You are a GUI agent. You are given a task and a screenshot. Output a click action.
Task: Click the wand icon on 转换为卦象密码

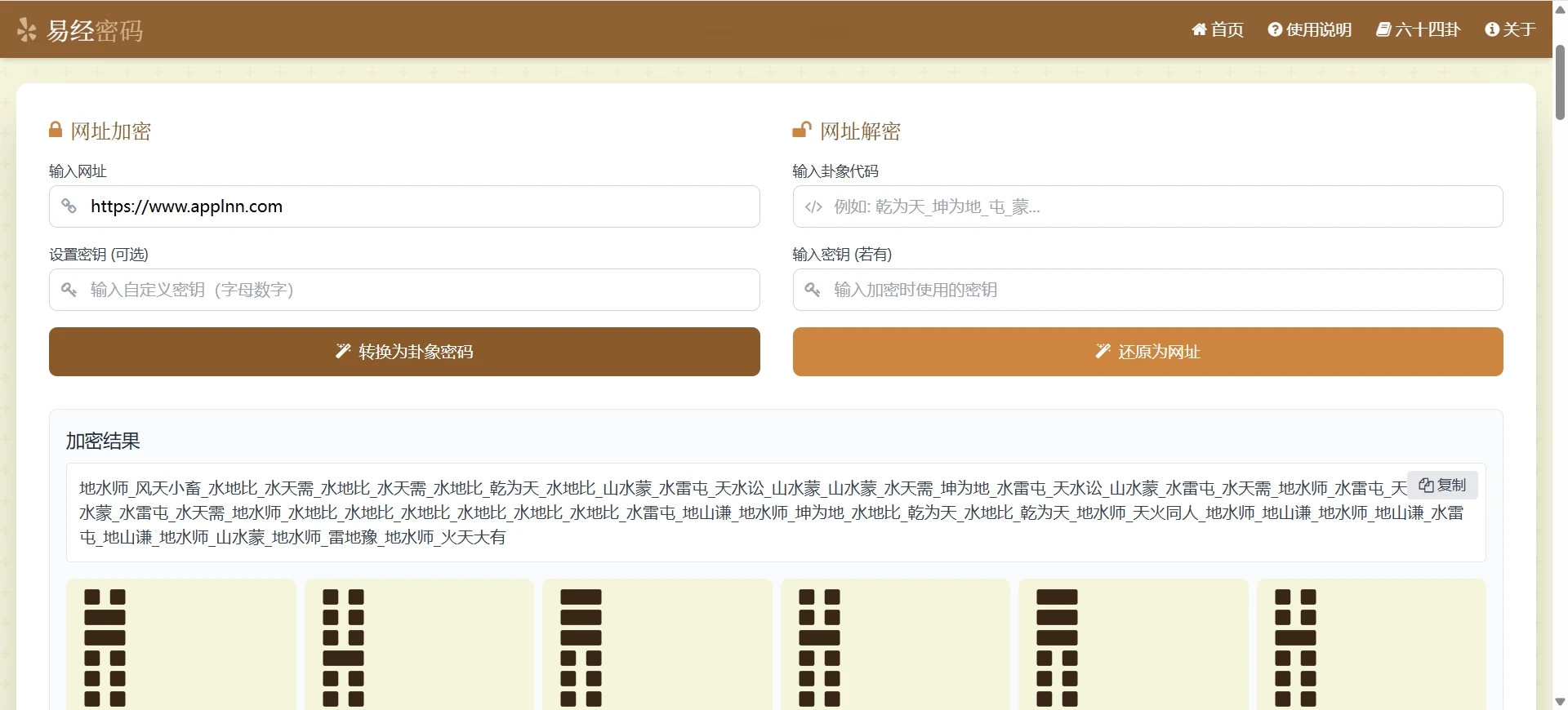(343, 351)
